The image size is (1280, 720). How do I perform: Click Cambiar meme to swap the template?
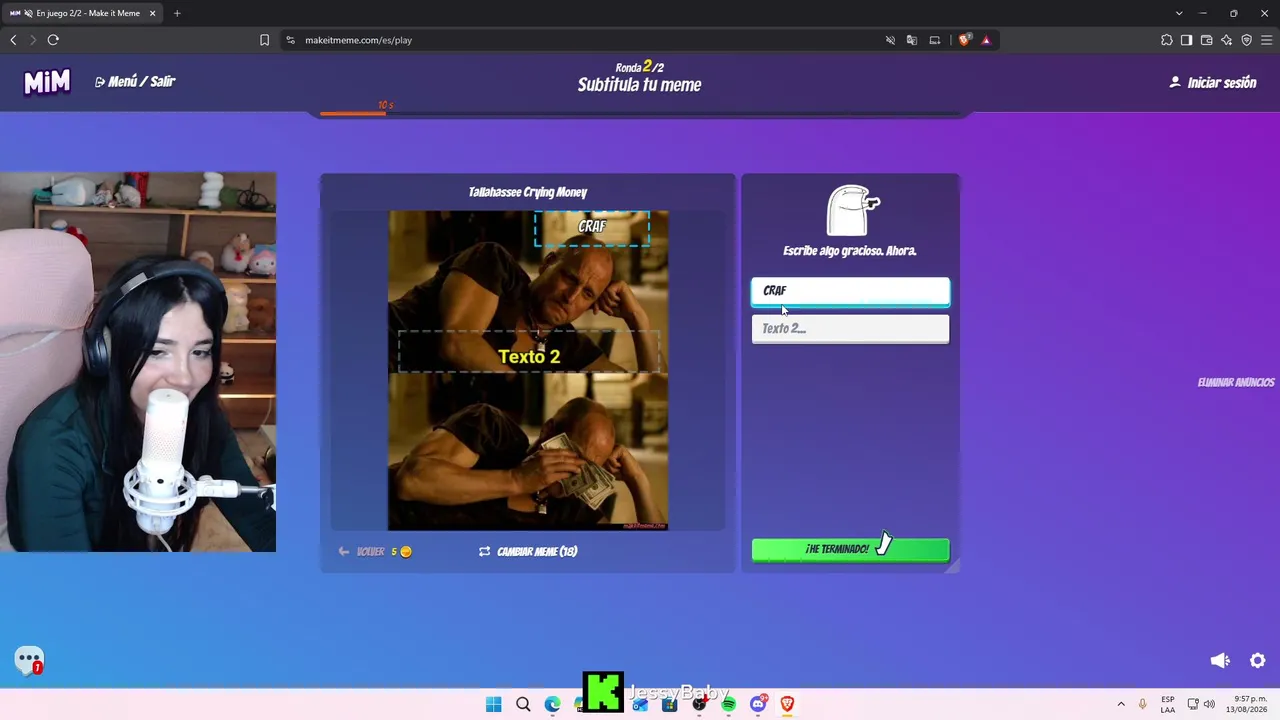(x=528, y=551)
